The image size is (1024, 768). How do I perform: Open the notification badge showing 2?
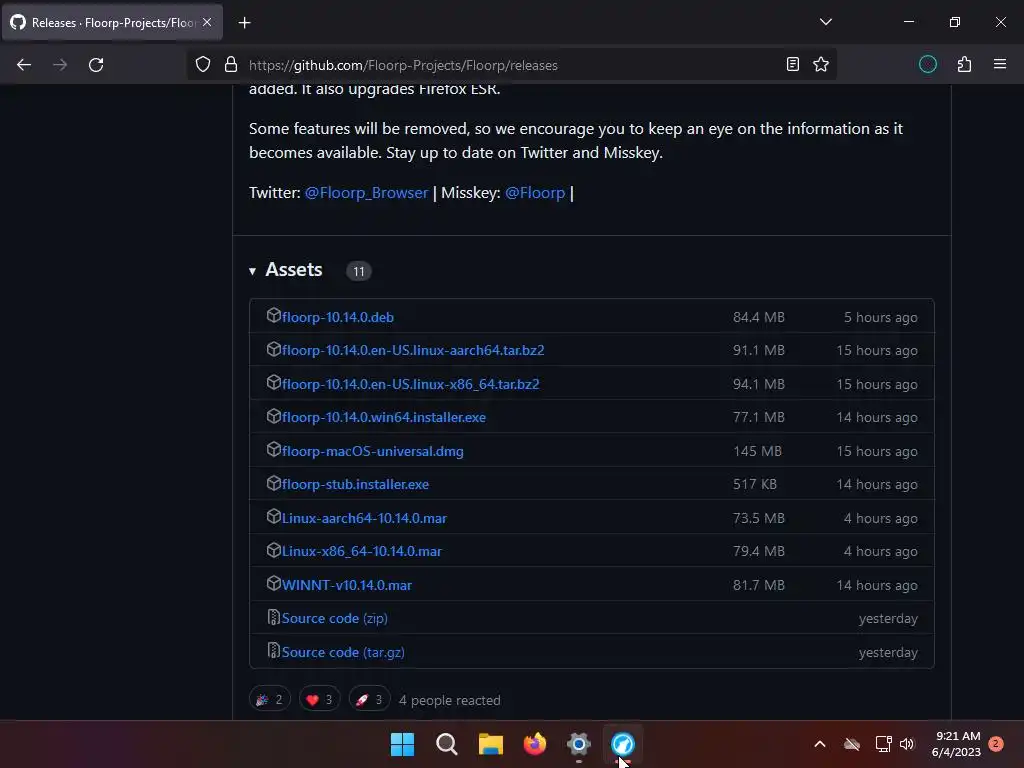coord(995,743)
